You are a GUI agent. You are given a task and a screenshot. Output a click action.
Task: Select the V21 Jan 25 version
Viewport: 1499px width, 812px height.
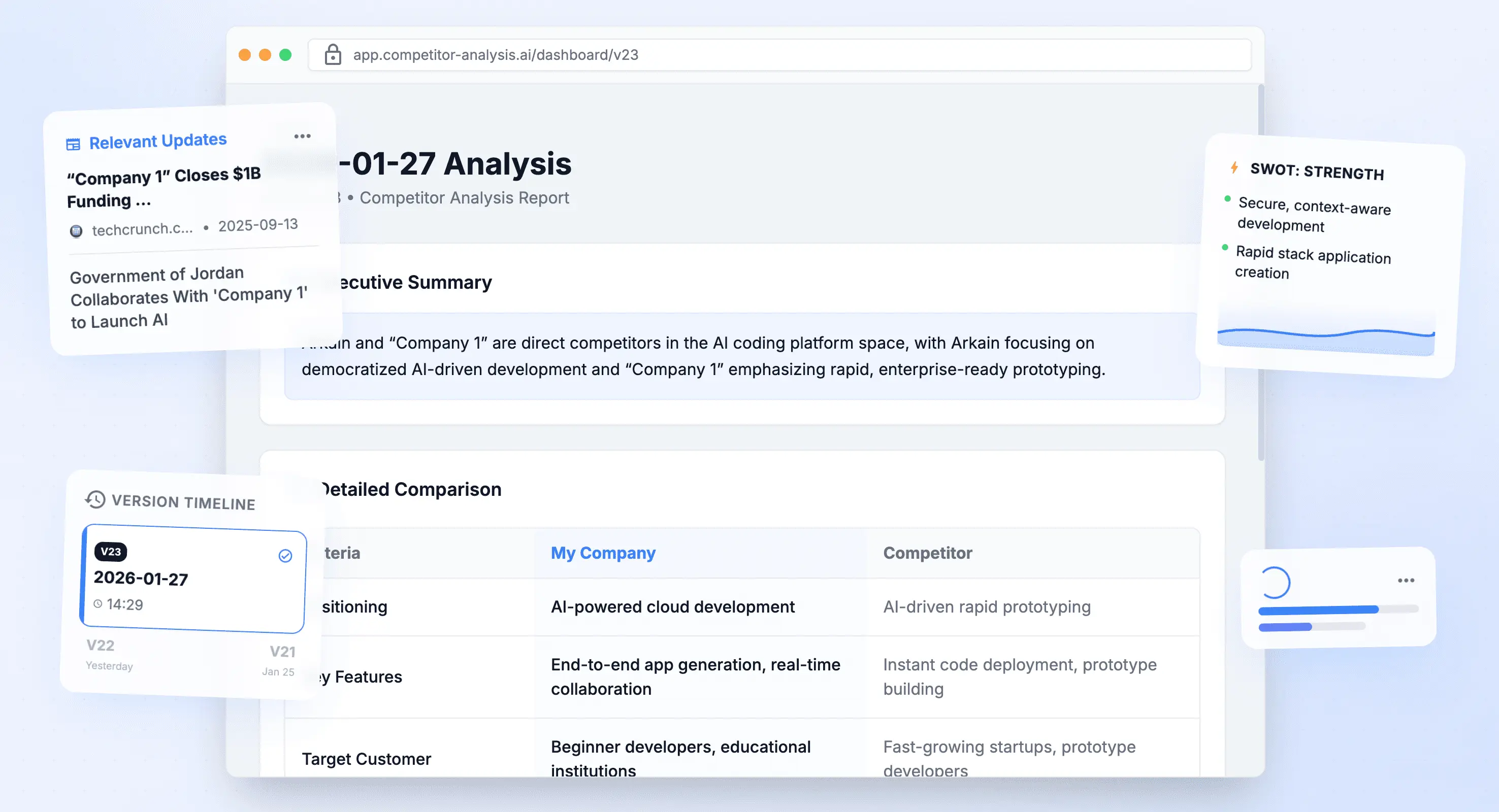pos(280,660)
